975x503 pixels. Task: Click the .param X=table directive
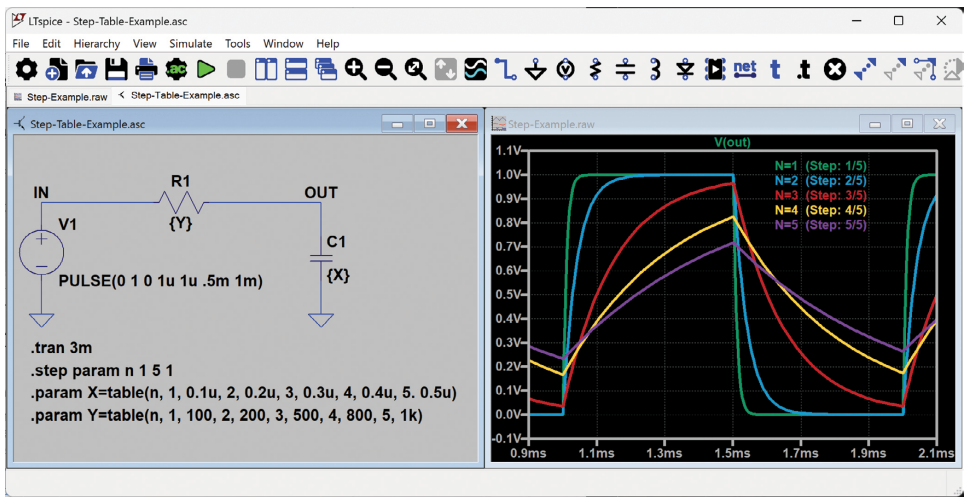[243, 394]
